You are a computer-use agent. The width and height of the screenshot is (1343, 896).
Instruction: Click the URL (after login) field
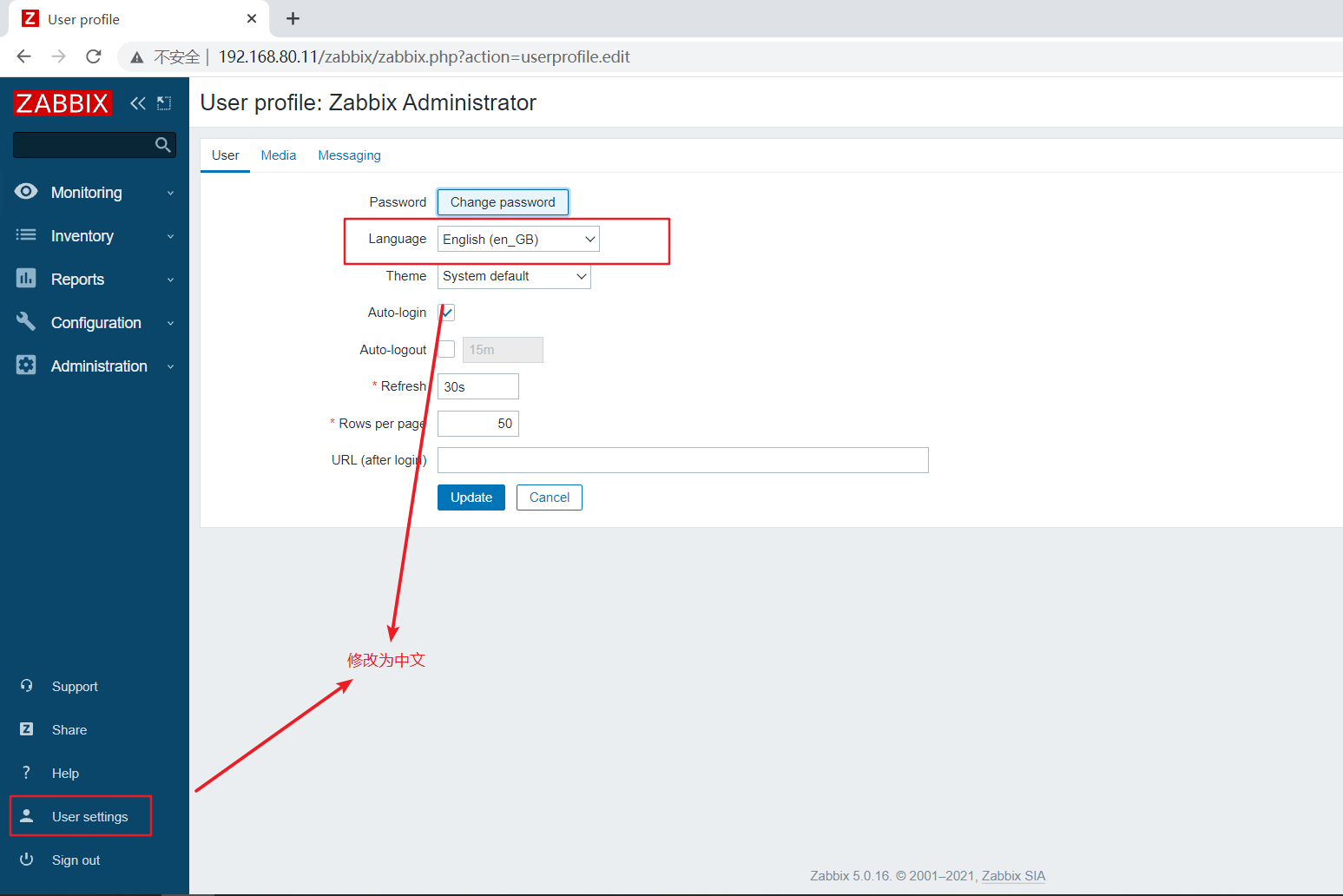pyautogui.click(x=683, y=460)
